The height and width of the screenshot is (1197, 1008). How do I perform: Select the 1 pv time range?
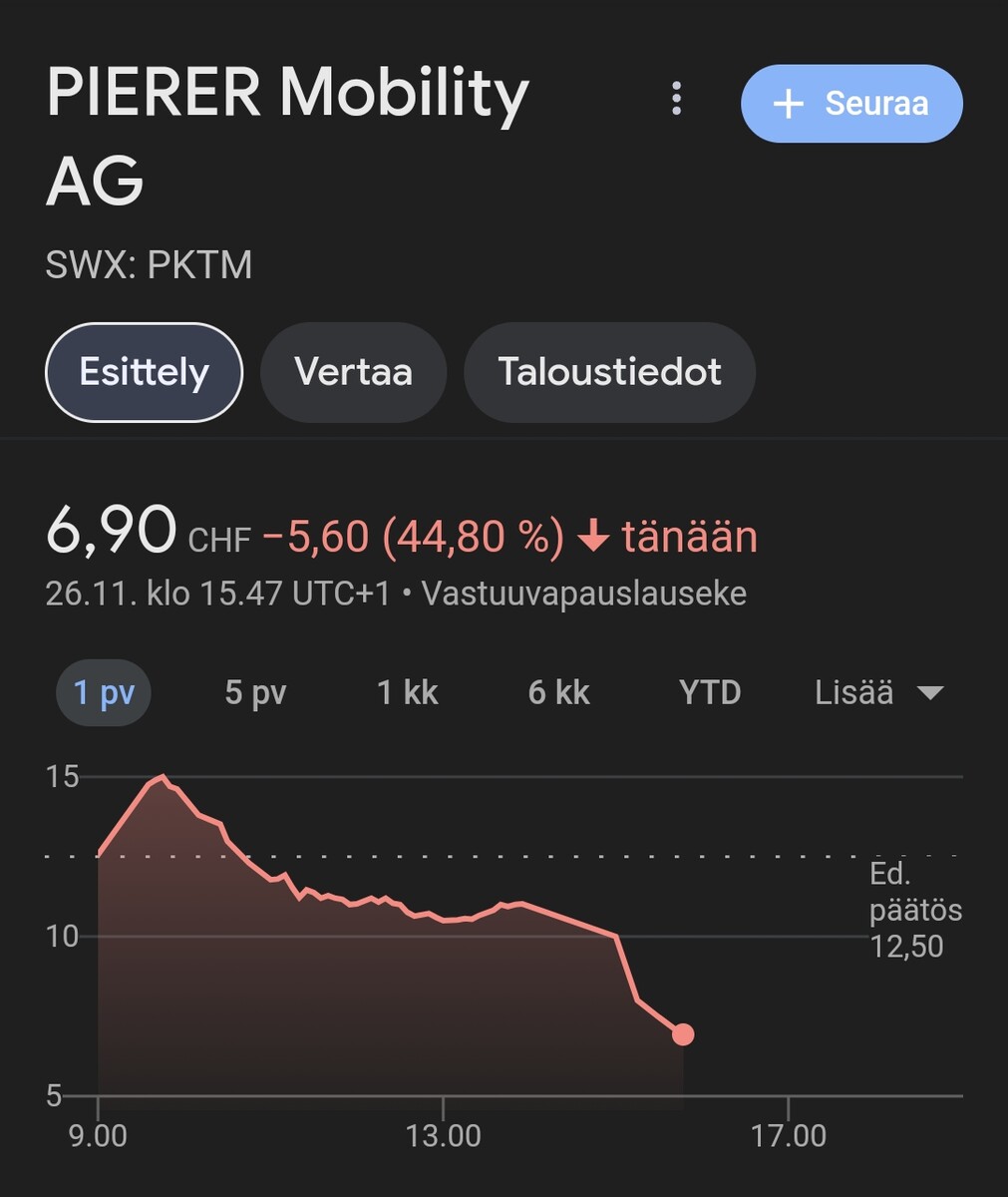click(x=104, y=692)
